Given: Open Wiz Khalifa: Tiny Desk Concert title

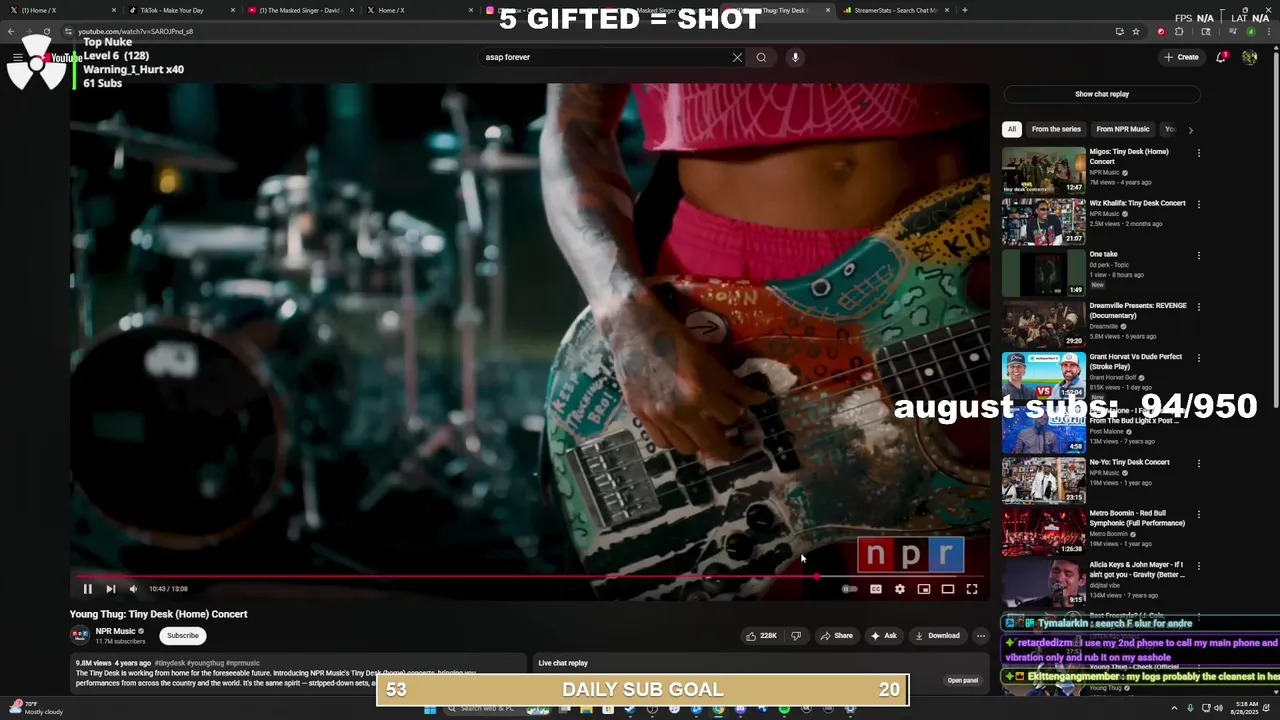Looking at the screenshot, I should click(1137, 203).
